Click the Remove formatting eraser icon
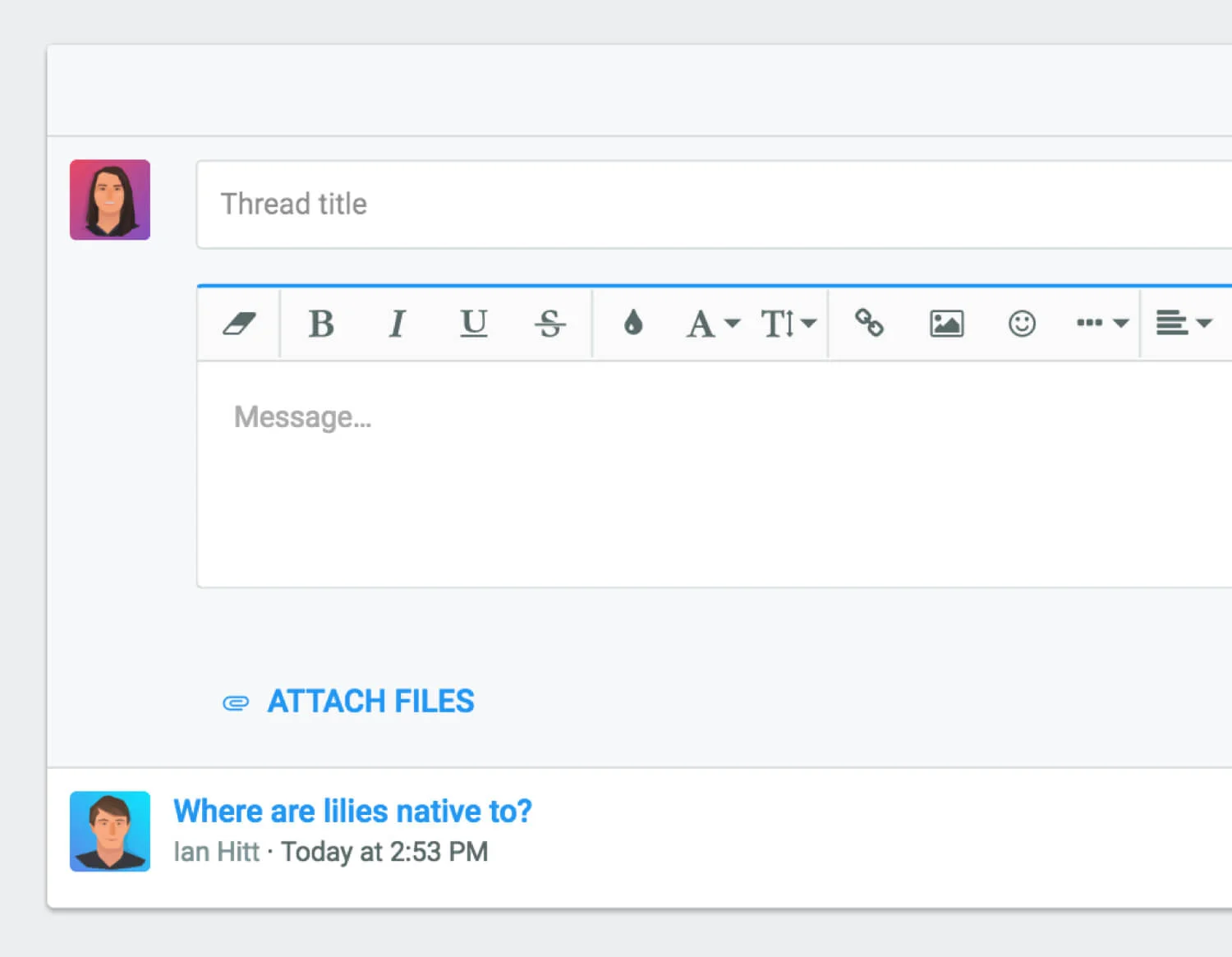The width and height of the screenshot is (1232, 957). click(x=239, y=324)
